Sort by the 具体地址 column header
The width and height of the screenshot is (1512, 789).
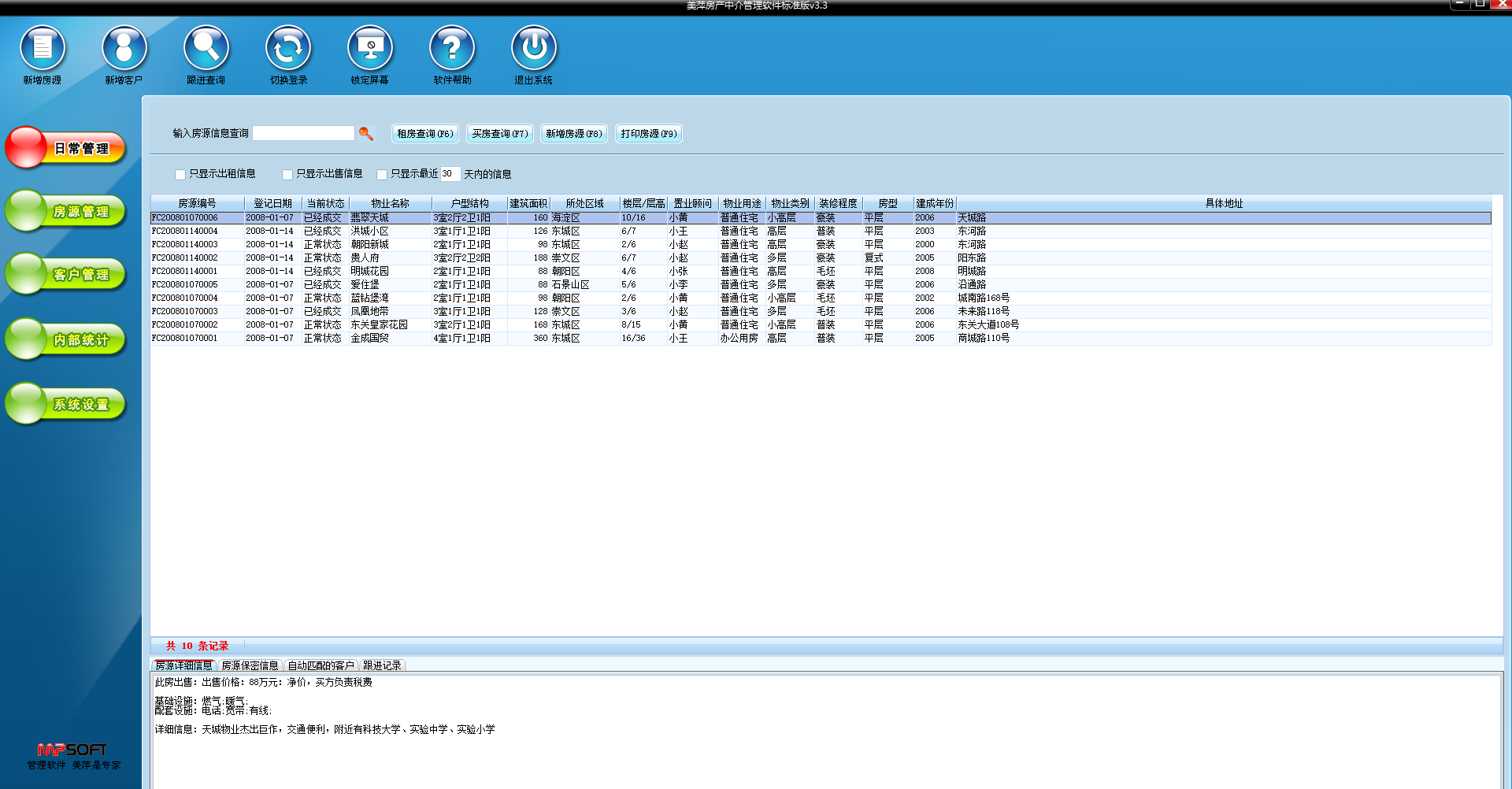[1224, 203]
